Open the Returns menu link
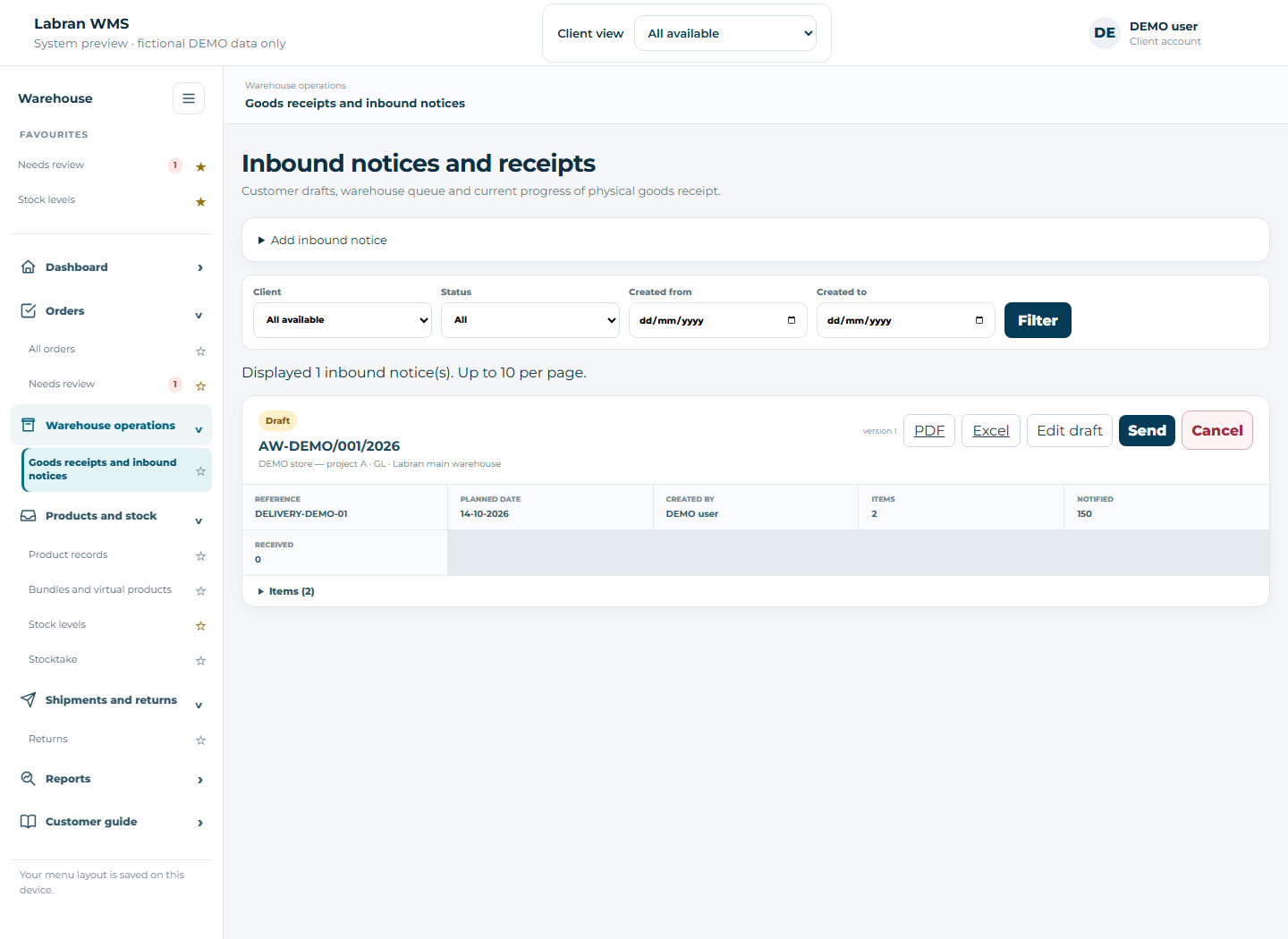 pos(48,739)
